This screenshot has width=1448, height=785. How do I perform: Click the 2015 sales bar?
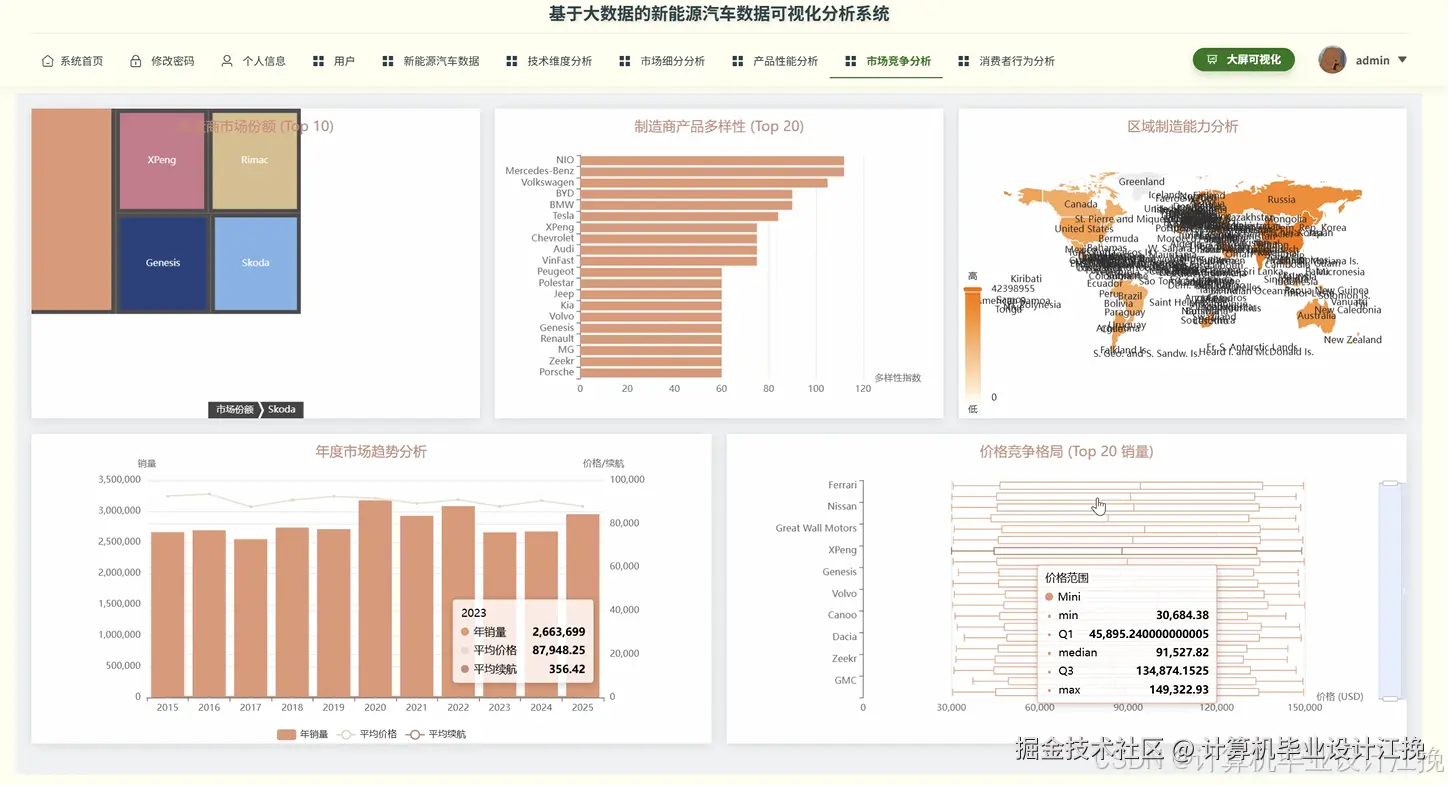167,614
